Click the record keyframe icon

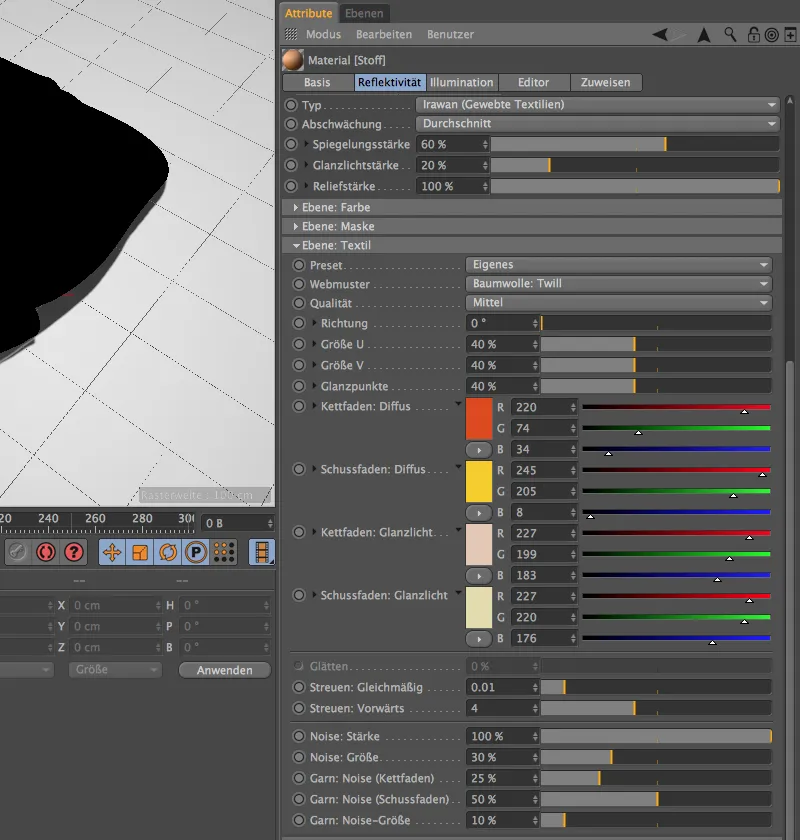pyautogui.click(x=17, y=552)
